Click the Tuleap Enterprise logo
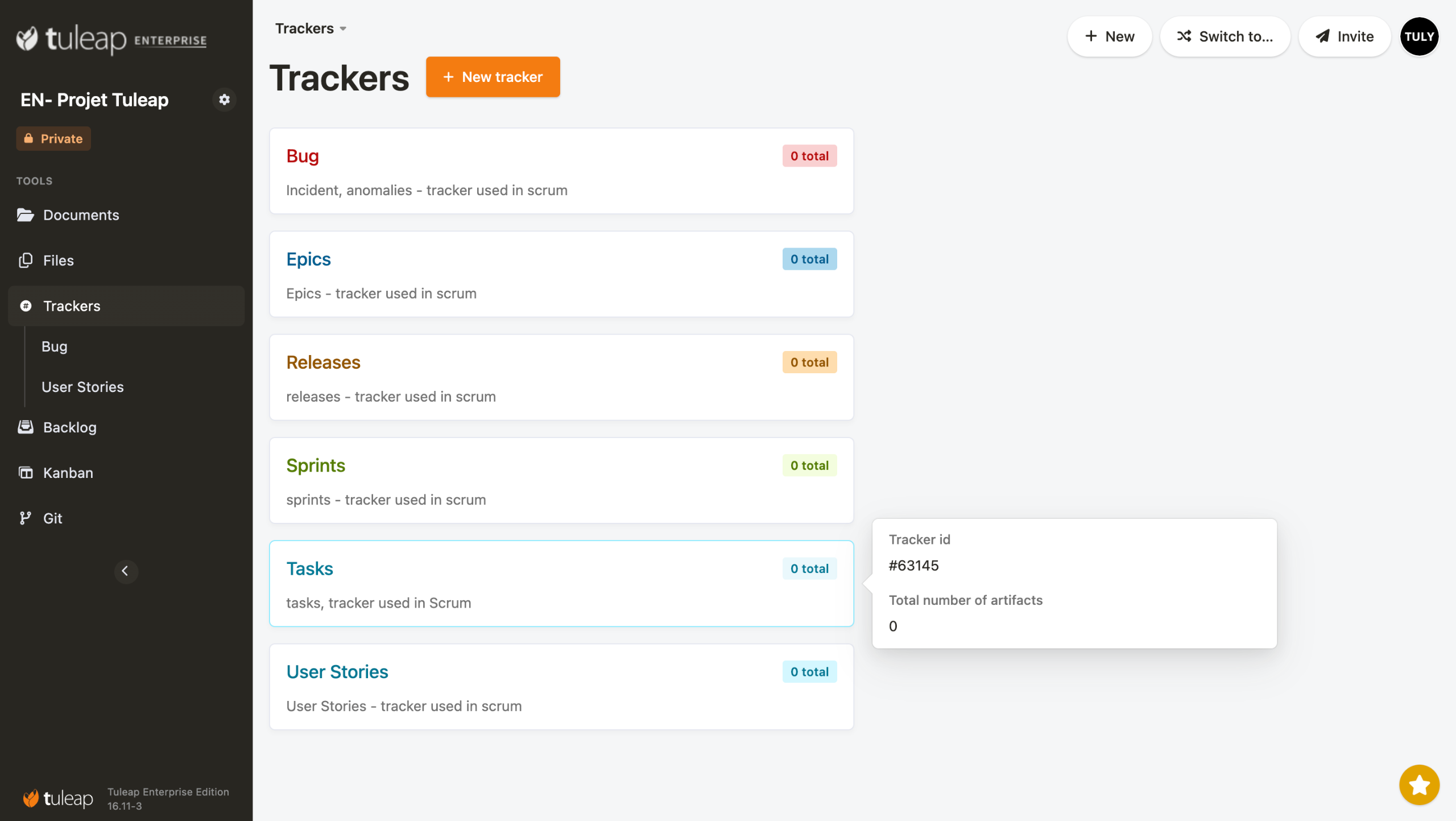1456x821 pixels. point(111,39)
